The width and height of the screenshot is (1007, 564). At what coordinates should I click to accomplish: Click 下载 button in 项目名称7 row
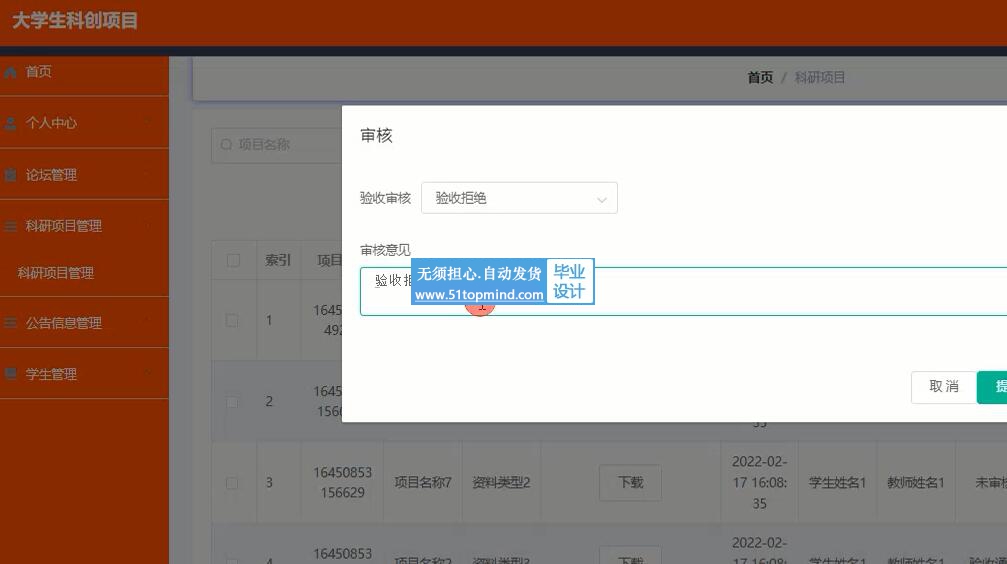(631, 482)
